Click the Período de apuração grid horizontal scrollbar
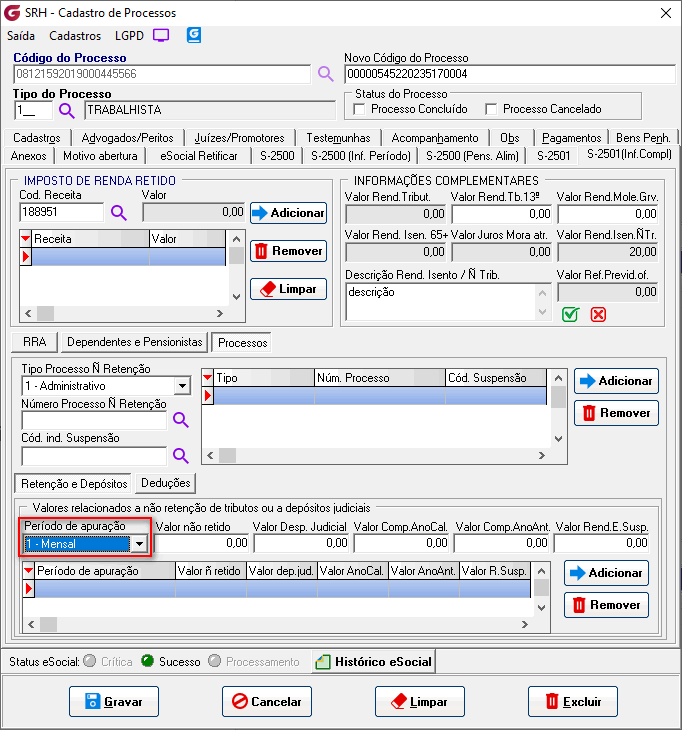Screen dimensions: 682x730 pyautogui.click(x=280, y=625)
